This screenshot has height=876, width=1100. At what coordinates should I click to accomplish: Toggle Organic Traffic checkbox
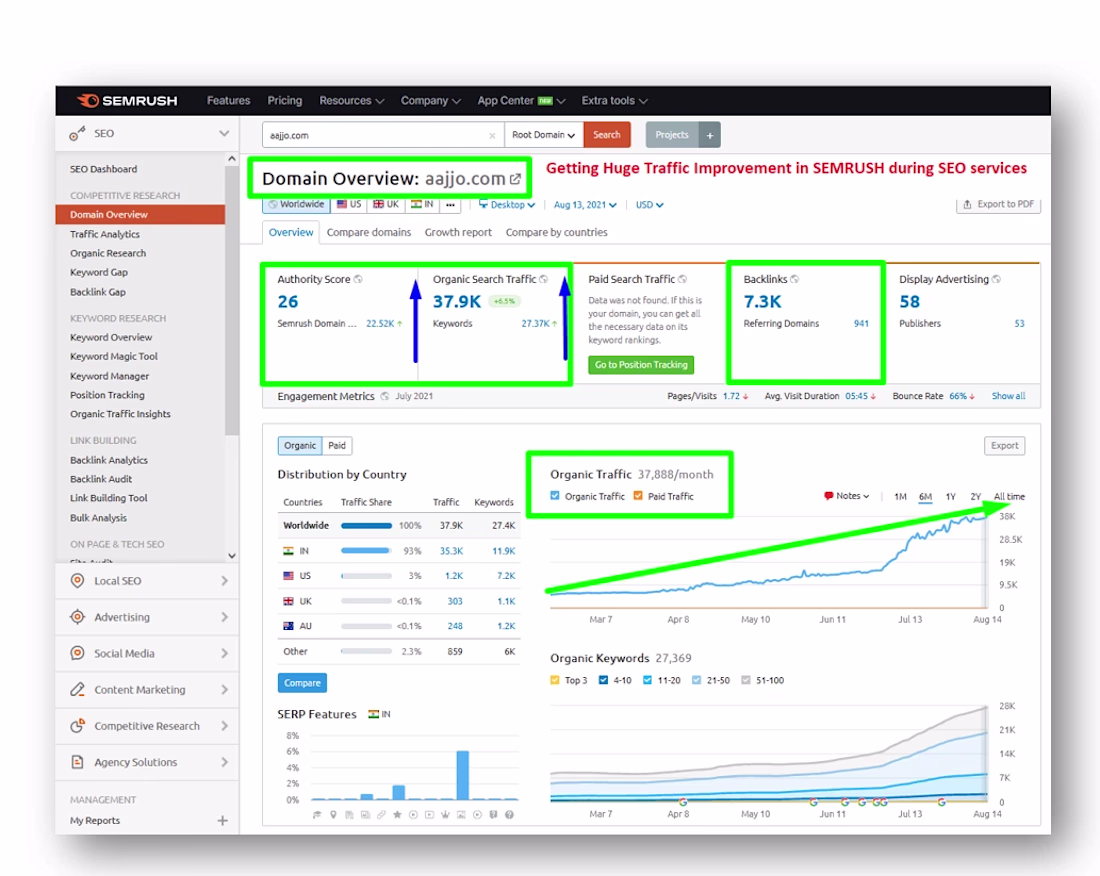click(555, 496)
